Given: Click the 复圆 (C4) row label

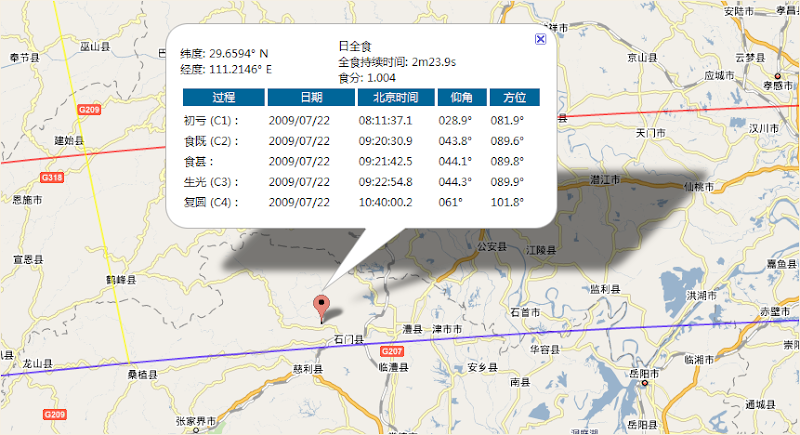Looking at the screenshot, I should pyautogui.click(x=211, y=202).
